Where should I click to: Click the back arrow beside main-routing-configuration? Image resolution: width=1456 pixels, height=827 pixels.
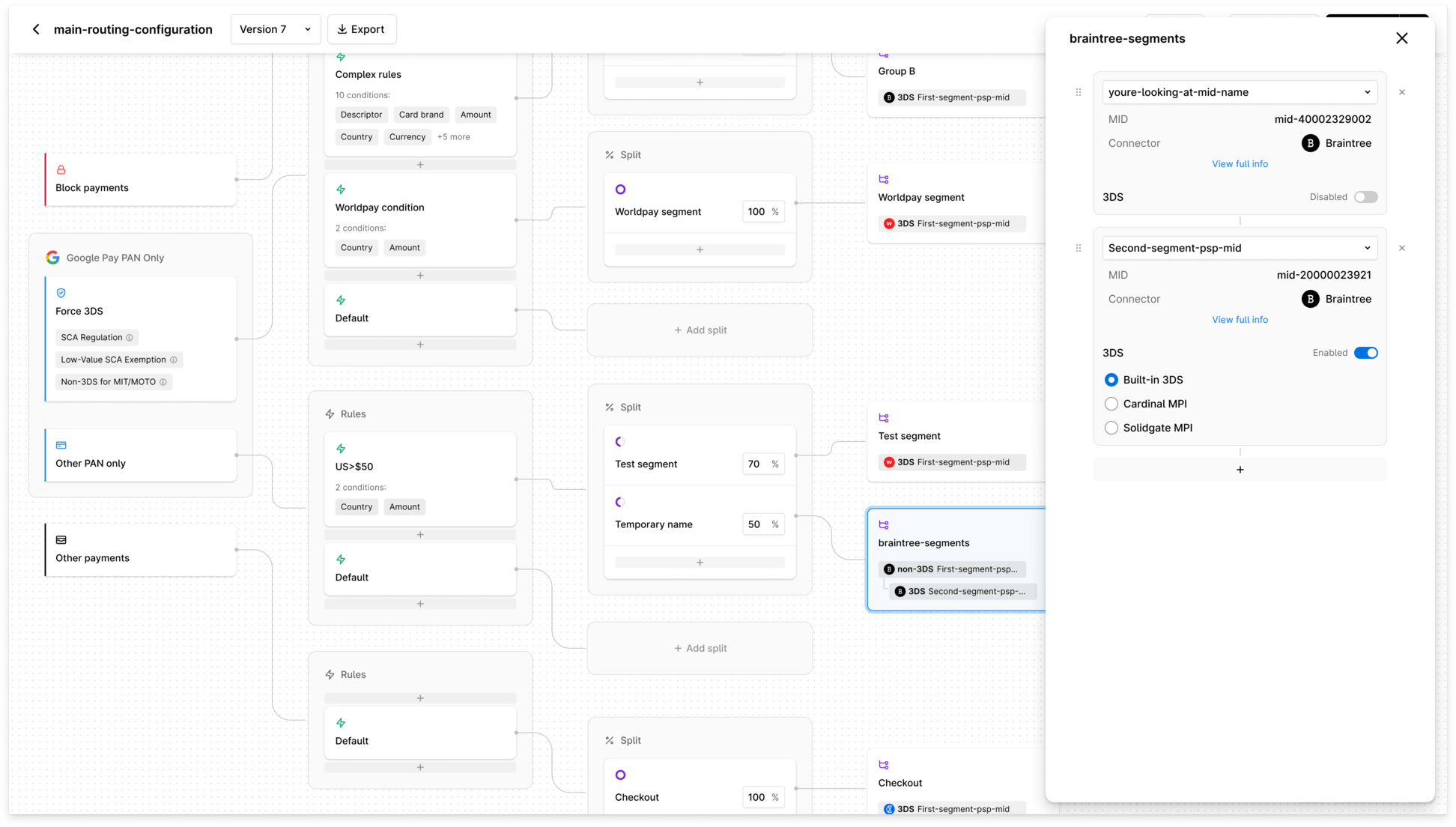pyautogui.click(x=36, y=29)
